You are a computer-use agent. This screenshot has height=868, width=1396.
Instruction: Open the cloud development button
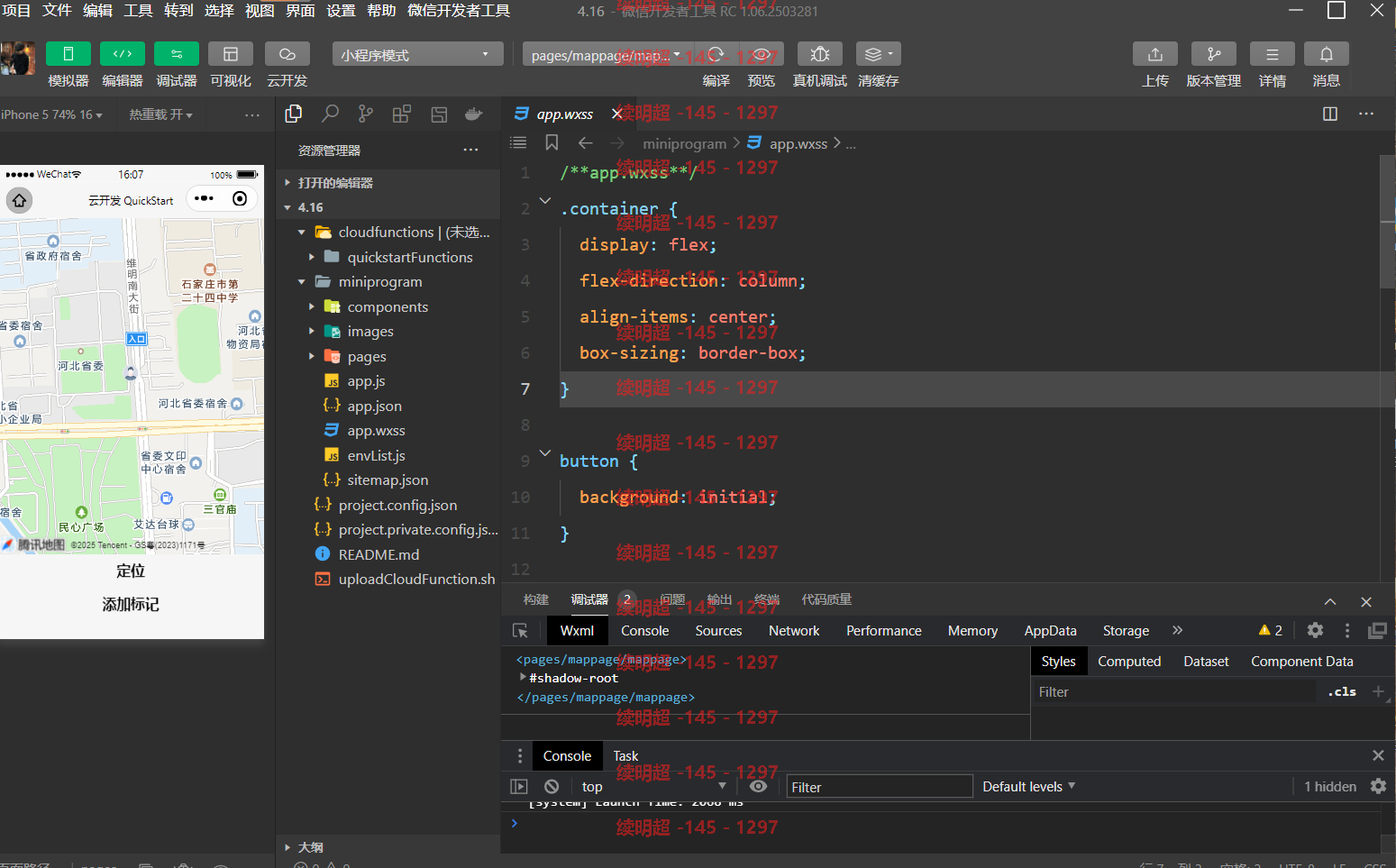[287, 54]
